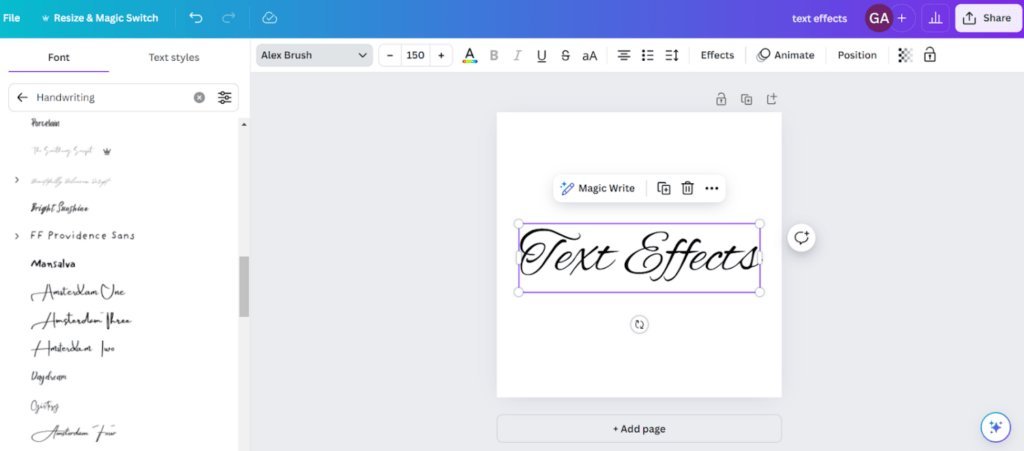
Task: Select the Amsterdam Two font
Action: click(73, 349)
